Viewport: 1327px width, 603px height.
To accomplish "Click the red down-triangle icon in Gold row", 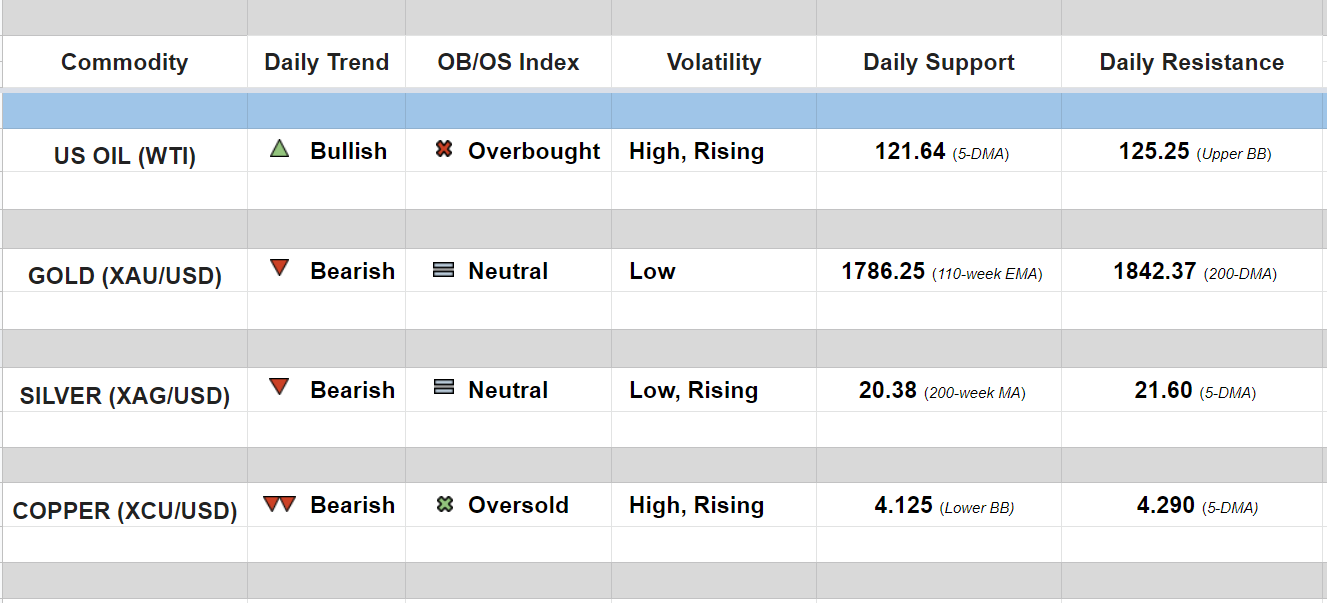I will click(280, 268).
